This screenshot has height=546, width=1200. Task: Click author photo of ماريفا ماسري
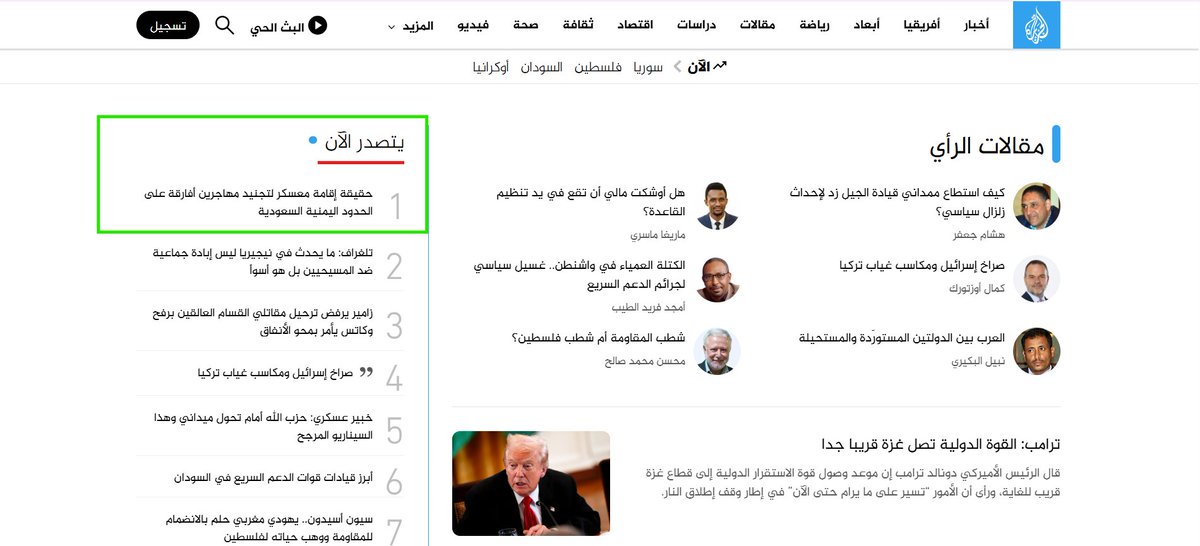pyautogui.click(x=717, y=206)
